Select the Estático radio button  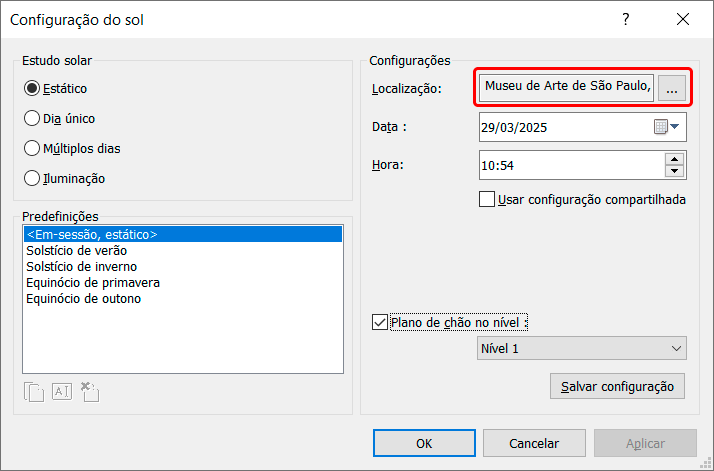(32, 88)
